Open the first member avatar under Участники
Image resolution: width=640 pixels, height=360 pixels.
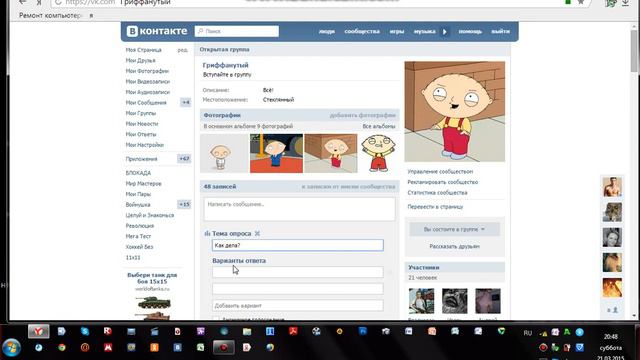(x=422, y=301)
